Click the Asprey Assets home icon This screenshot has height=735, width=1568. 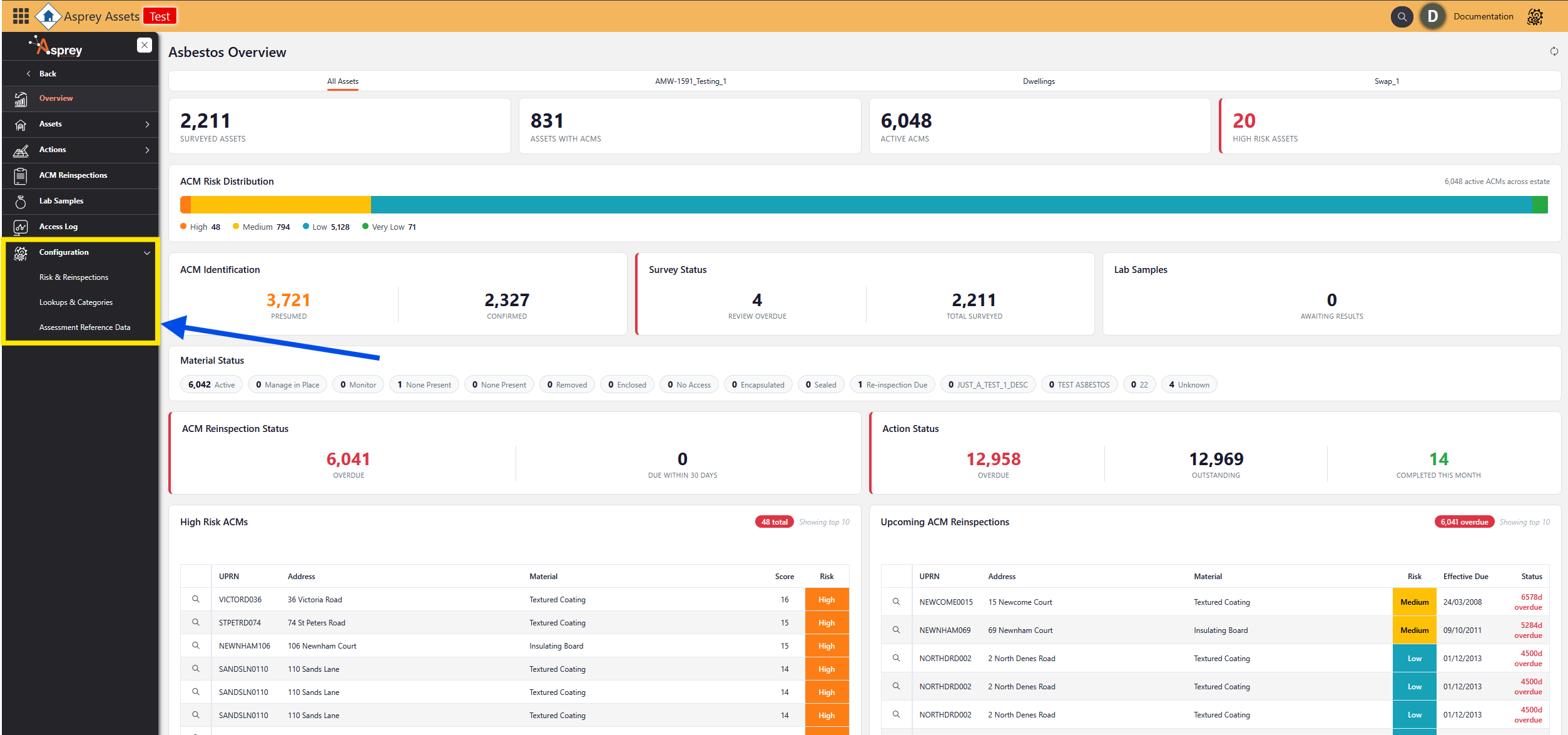tap(48, 16)
